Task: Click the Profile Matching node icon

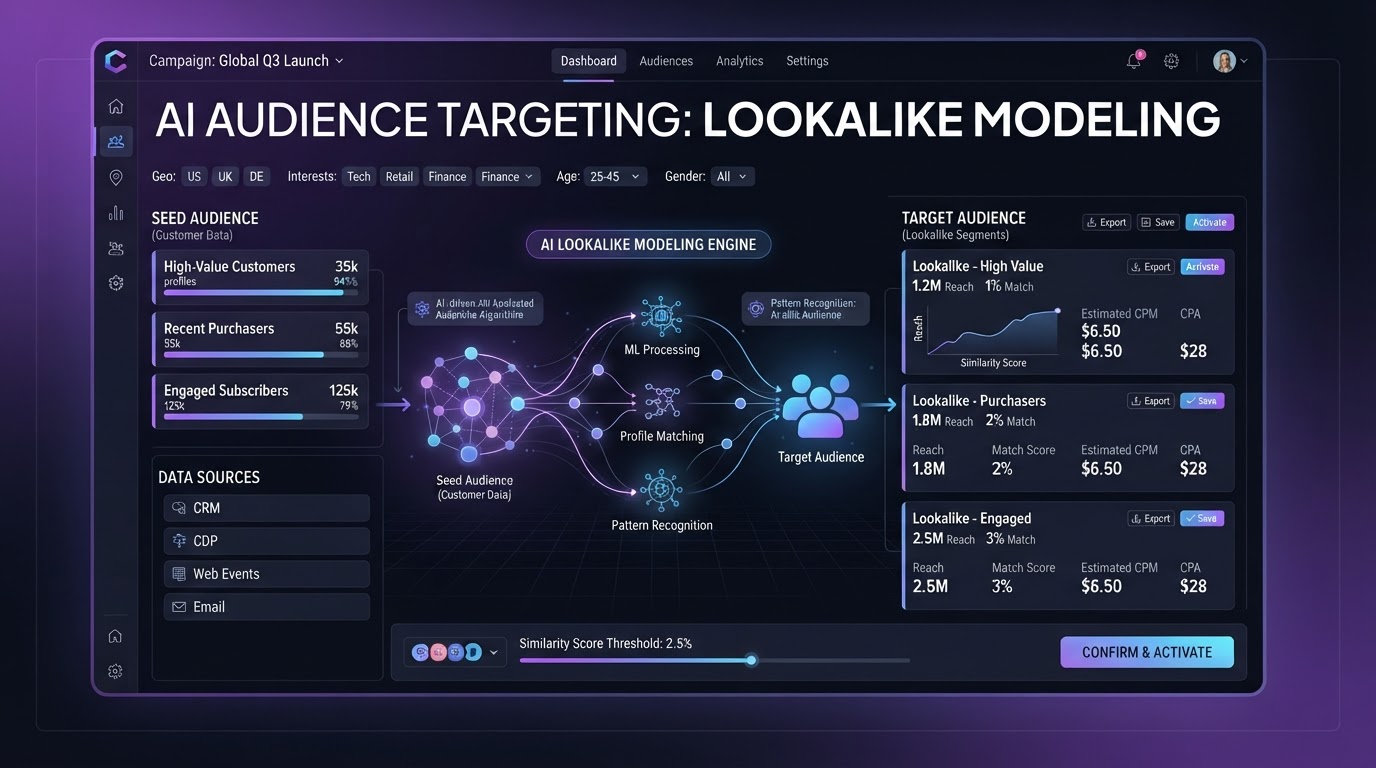Action: tap(661, 401)
